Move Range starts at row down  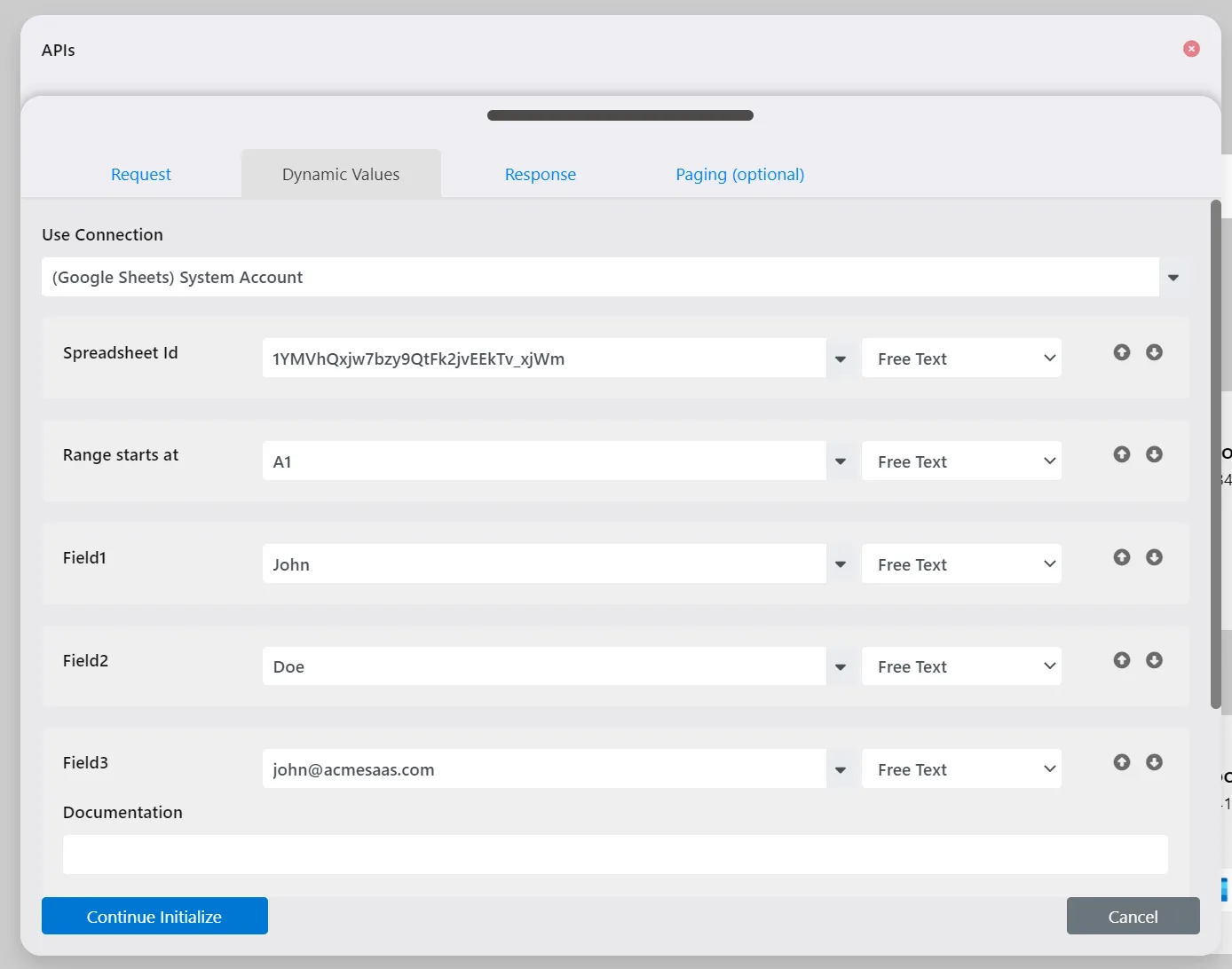(1154, 454)
